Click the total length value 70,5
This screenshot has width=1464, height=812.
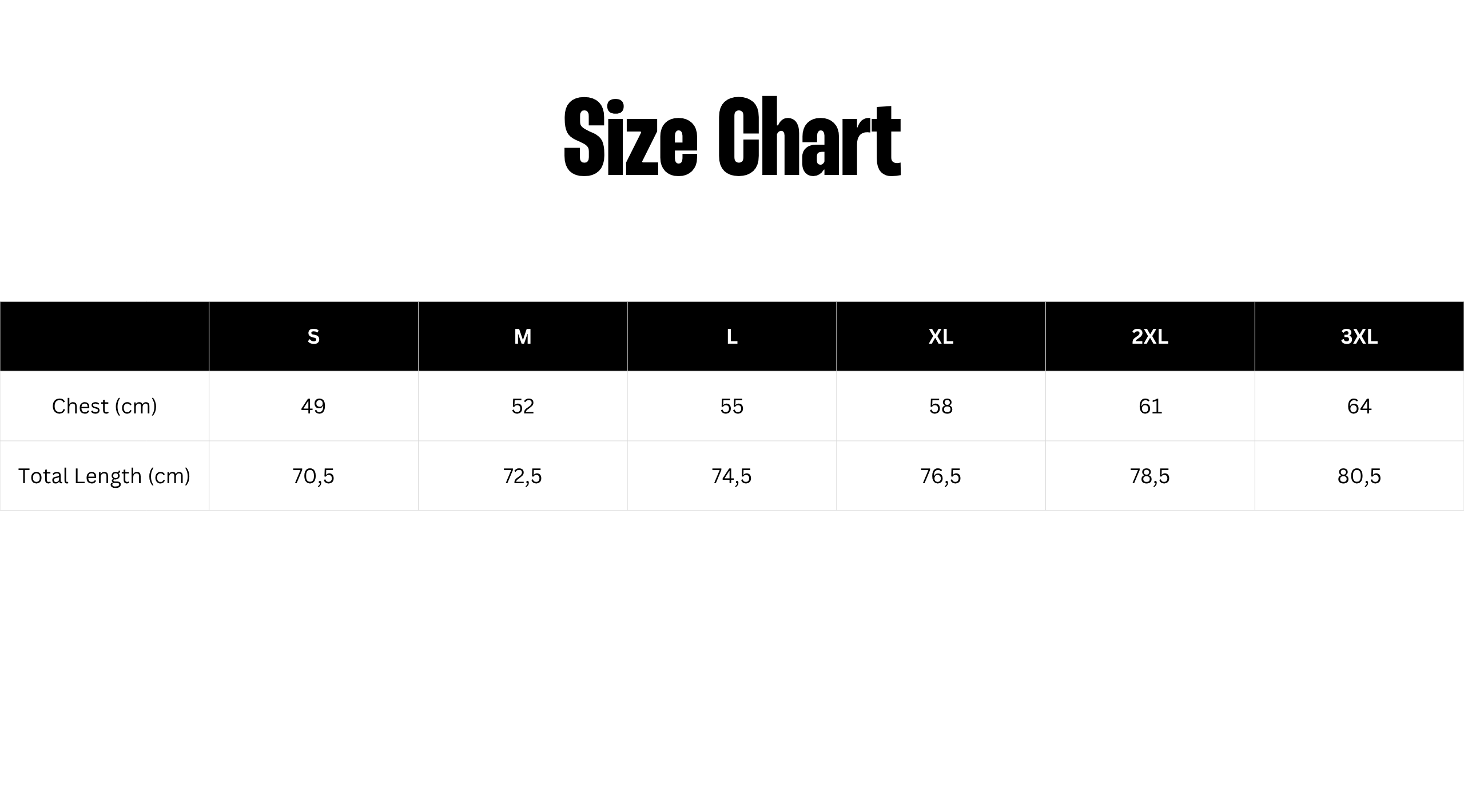[313, 476]
